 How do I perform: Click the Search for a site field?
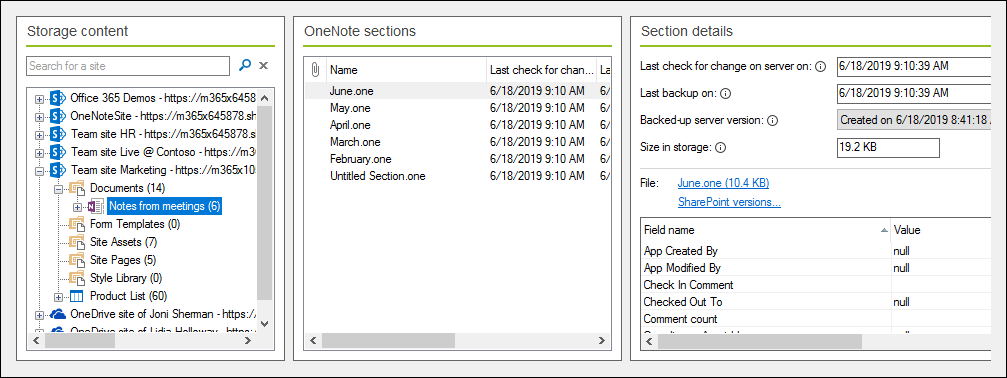point(128,65)
